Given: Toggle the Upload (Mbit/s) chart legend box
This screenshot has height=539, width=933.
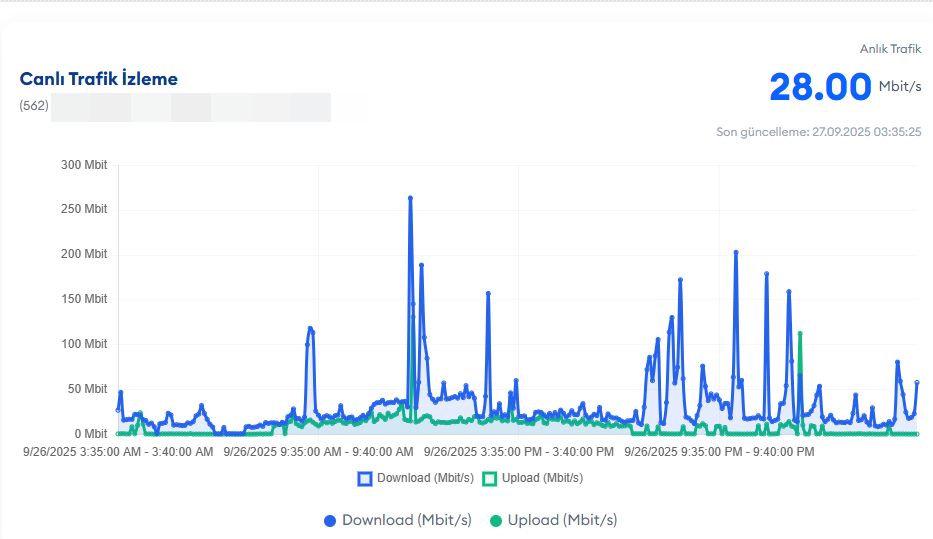Looking at the screenshot, I should (x=490, y=478).
